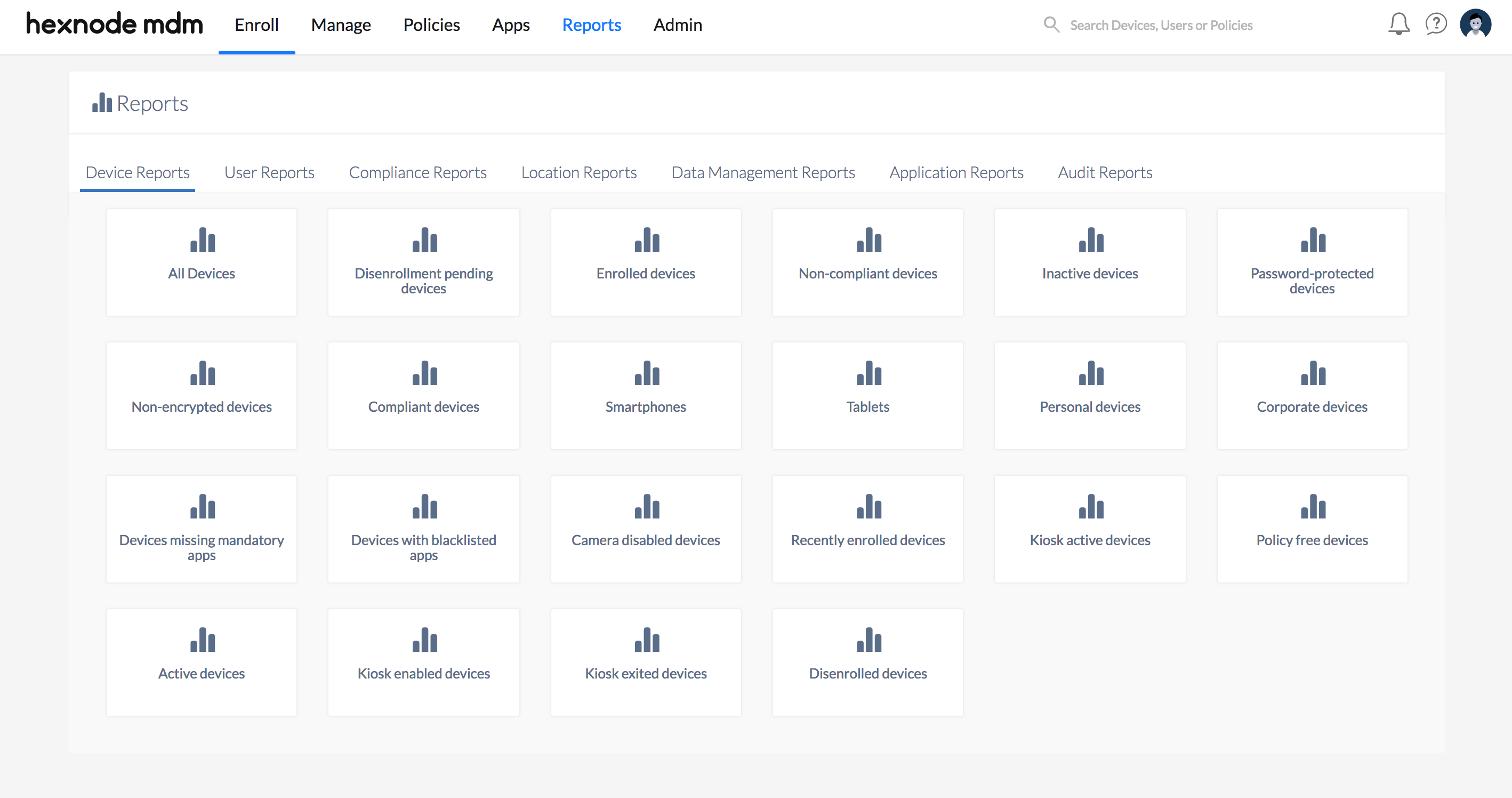
Task: Click the Smartphones chart icon
Action: point(647,373)
